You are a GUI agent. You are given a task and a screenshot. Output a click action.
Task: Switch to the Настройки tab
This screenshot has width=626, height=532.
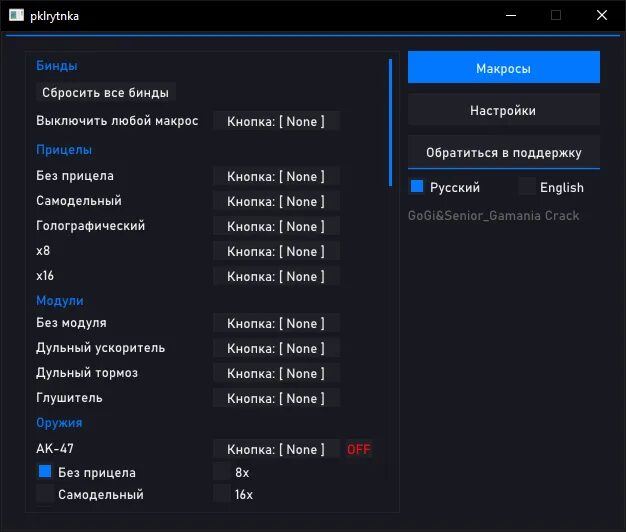pos(503,110)
